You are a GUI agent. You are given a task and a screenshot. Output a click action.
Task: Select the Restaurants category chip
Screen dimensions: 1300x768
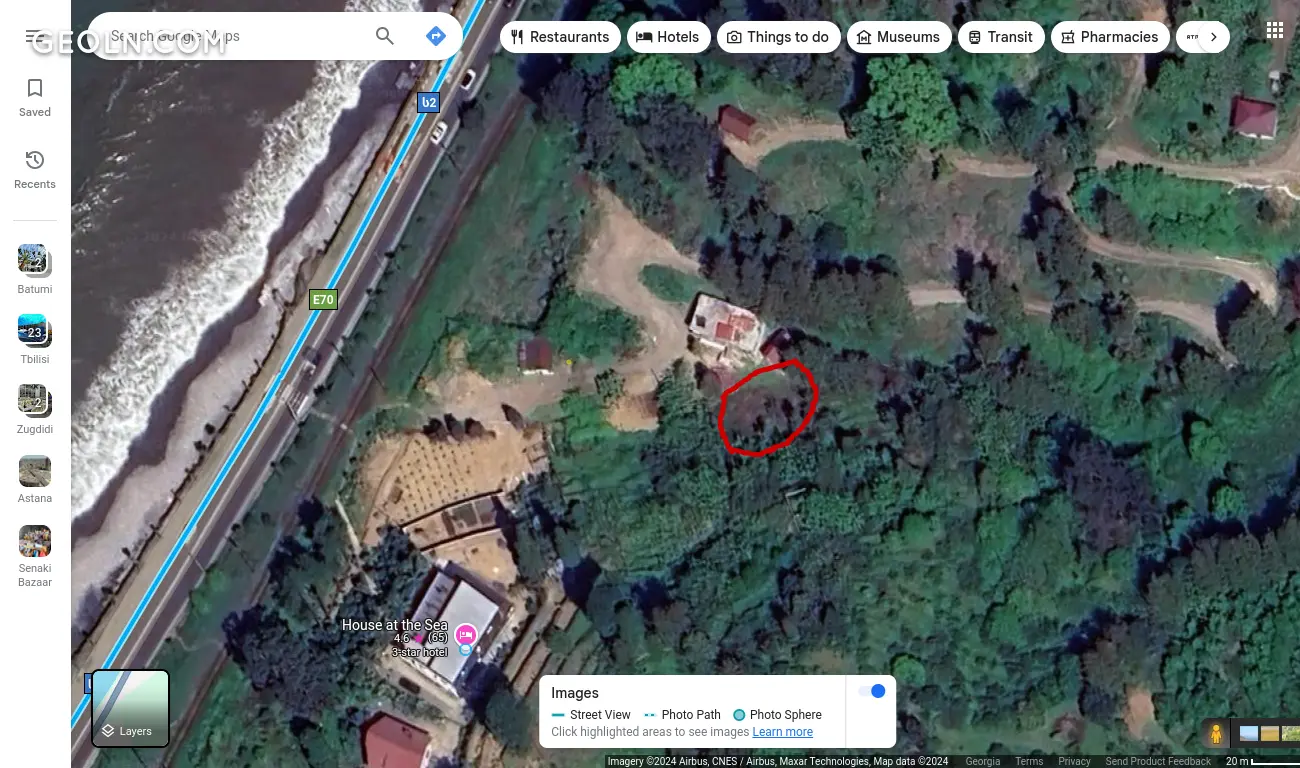pyautogui.click(x=559, y=37)
